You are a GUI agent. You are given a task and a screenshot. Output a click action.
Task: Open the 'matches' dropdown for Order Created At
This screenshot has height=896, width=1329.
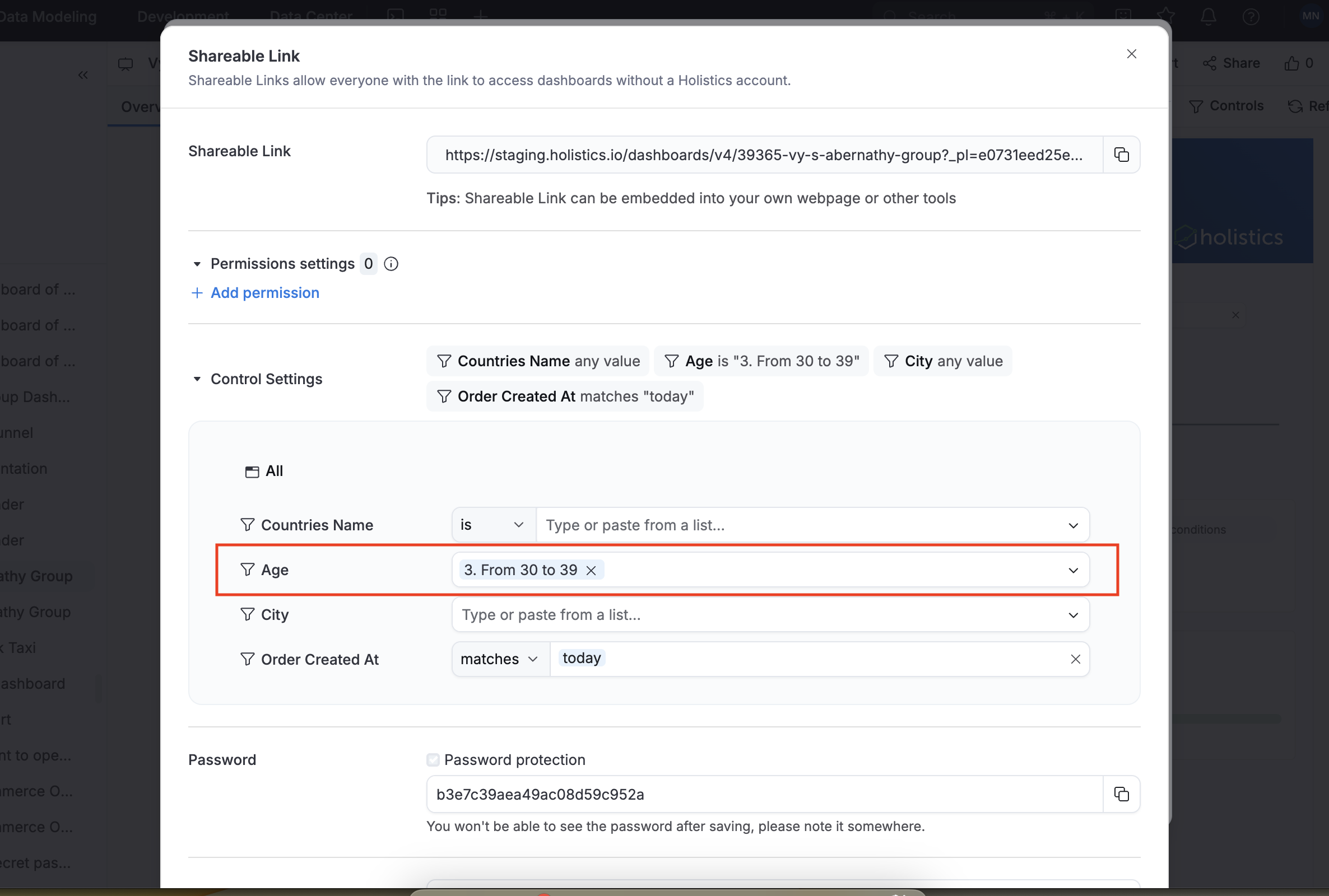tap(498, 659)
